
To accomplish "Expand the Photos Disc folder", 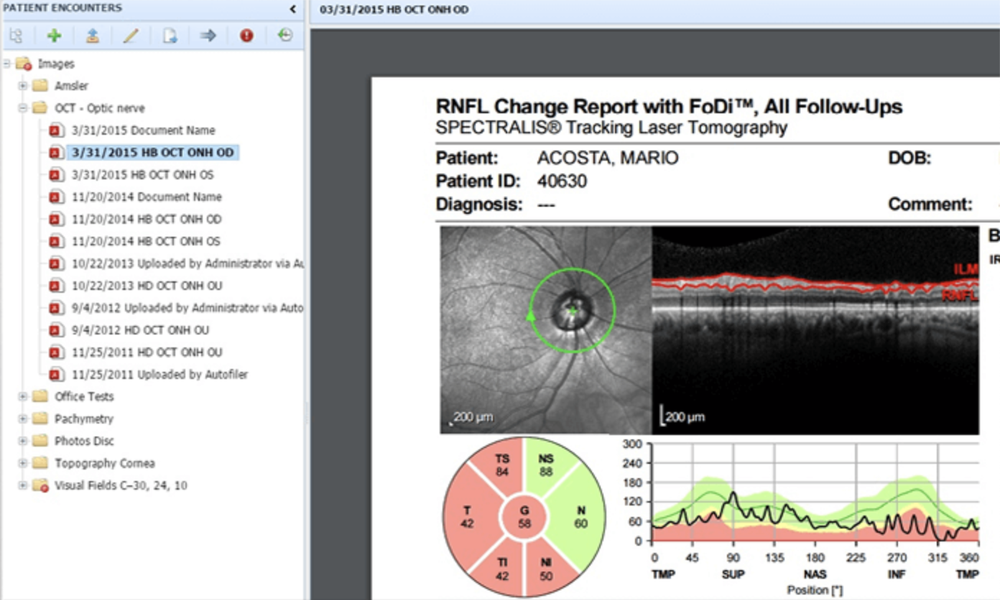I will (x=23, y=441).
